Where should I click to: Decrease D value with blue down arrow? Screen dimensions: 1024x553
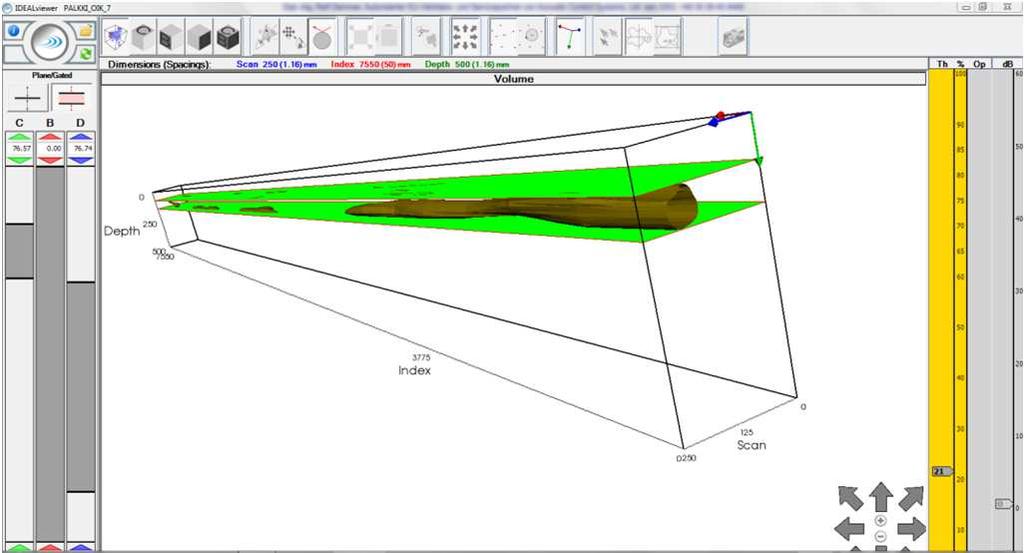81,160
